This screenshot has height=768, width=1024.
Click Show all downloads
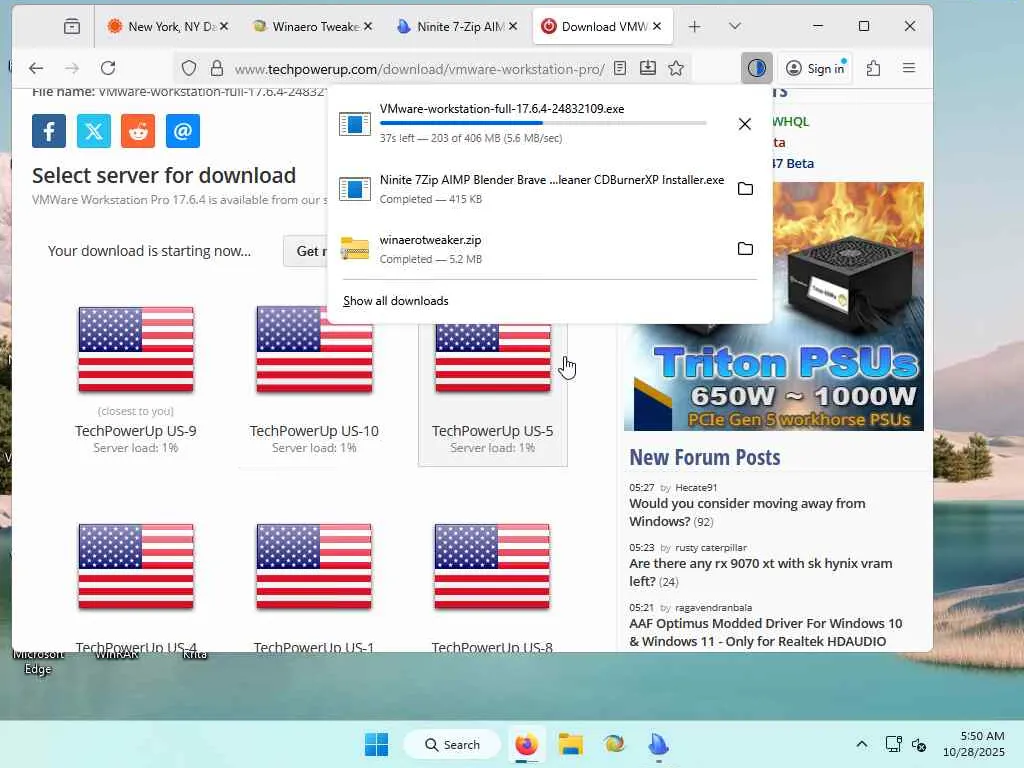[x=396, y=301]
